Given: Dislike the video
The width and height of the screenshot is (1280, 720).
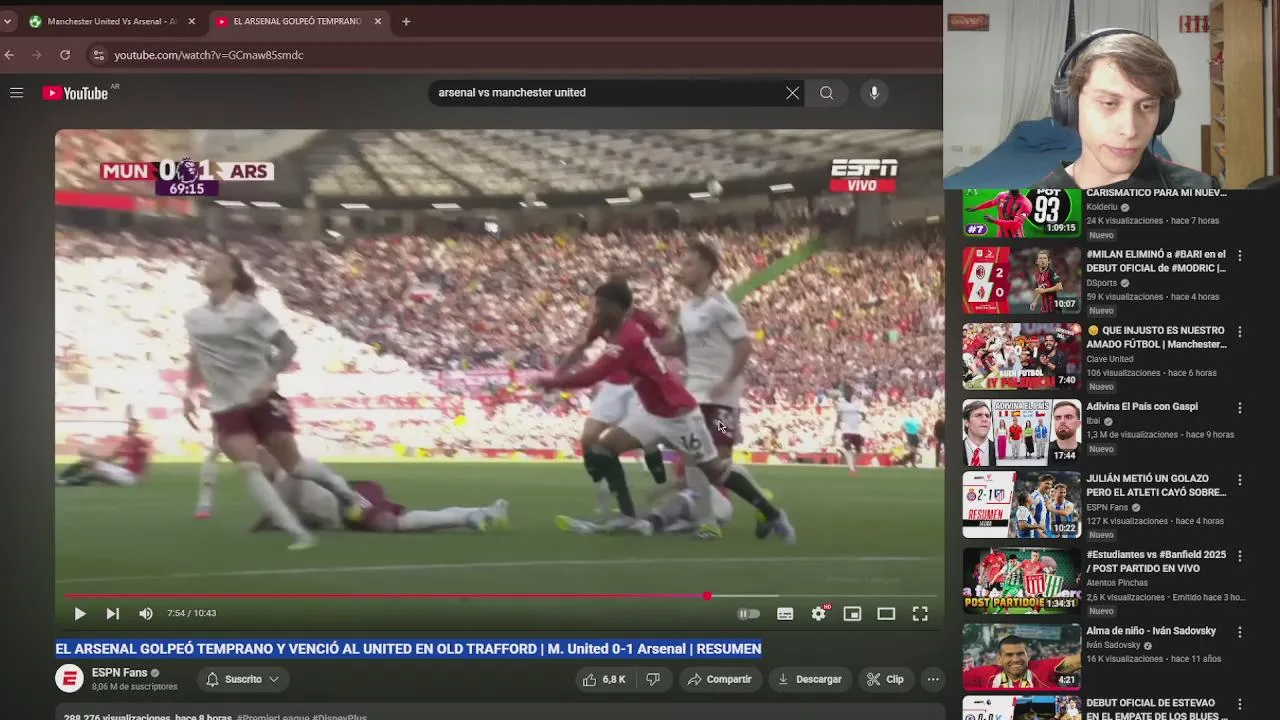Looking at the screenshot, I should 653,679.
